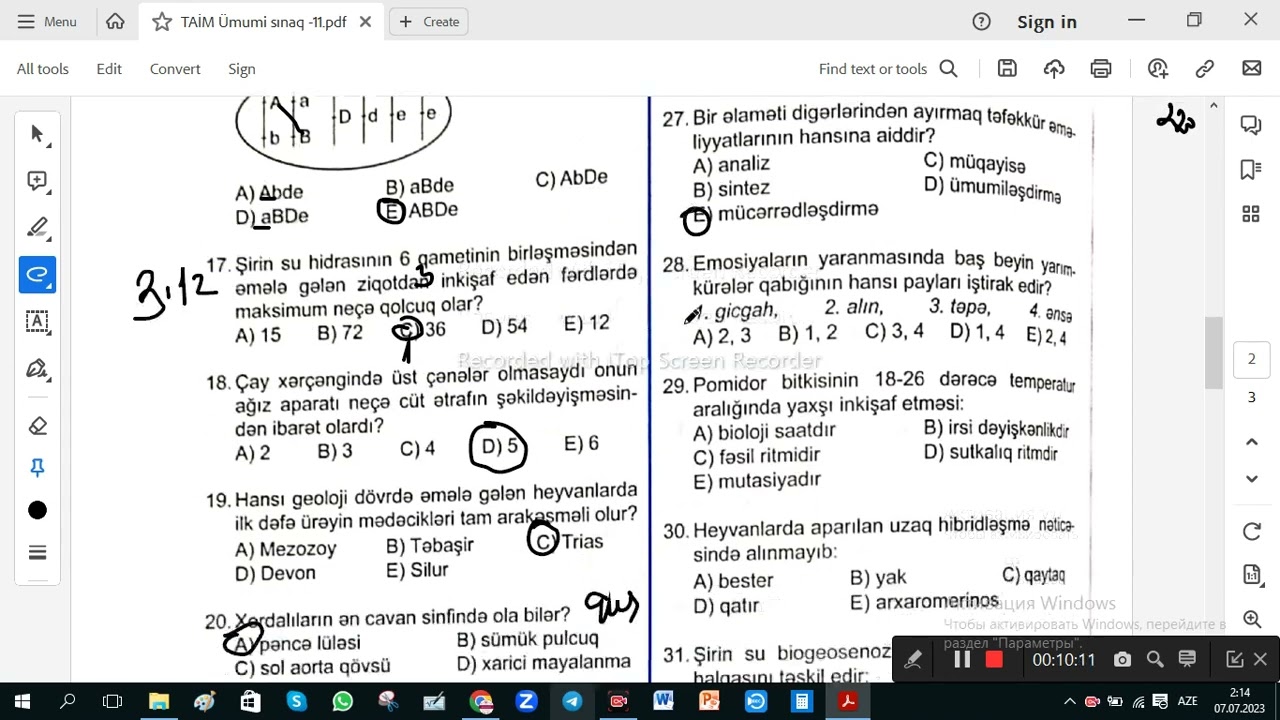Open File Explorer from the taskbar
This screenshot has height=720, width=1280.
point(158,701)
